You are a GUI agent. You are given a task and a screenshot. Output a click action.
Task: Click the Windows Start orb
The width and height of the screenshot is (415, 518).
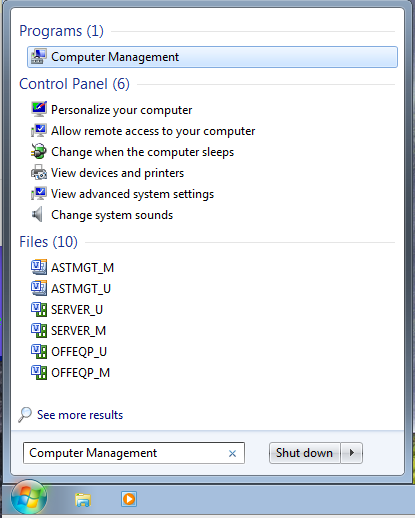pos(29,498)
